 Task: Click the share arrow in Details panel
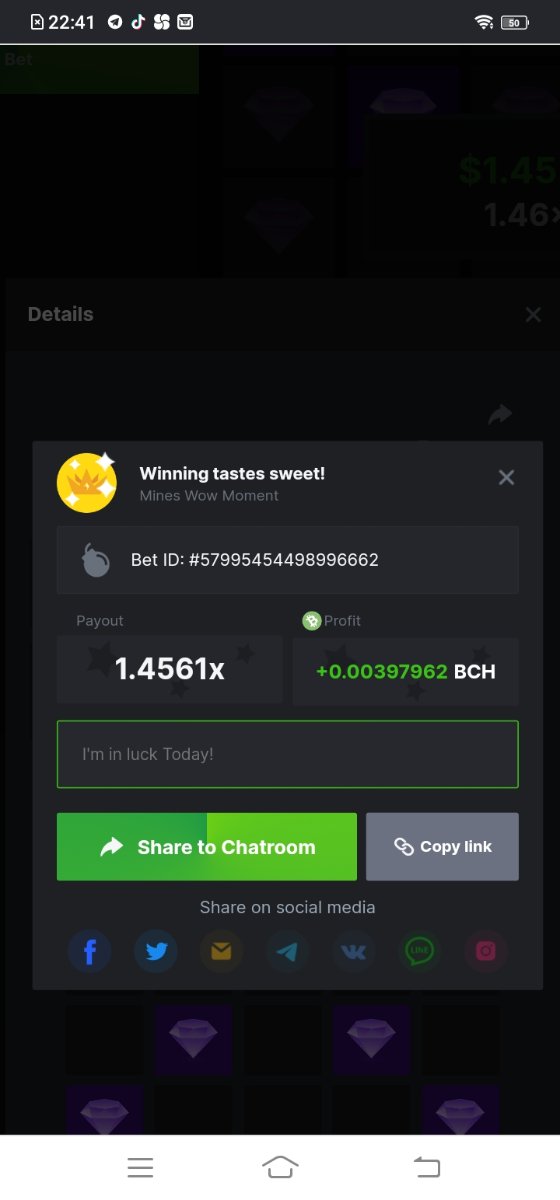[500, 414]
